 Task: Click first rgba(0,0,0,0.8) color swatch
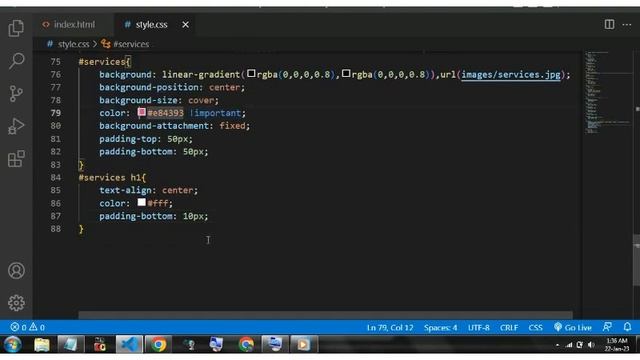click(x=251, y=73)
